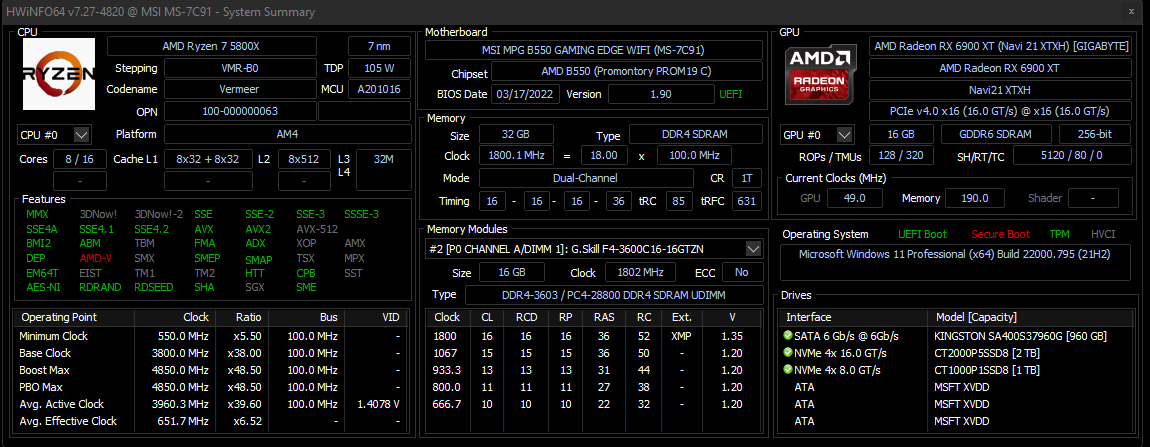Select the PBO Max row
The width and height of the screenshot is (1150, 447).
click(x=210, y=387)
